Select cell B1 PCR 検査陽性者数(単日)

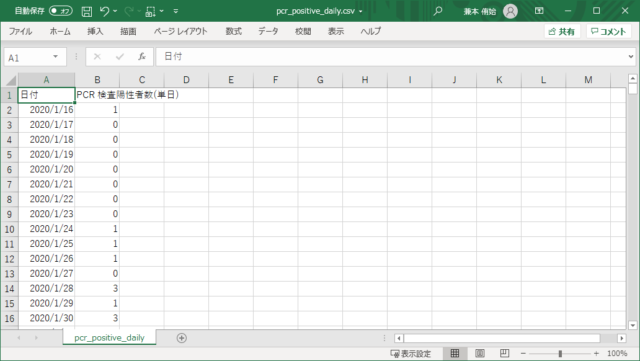pos(97,95)
